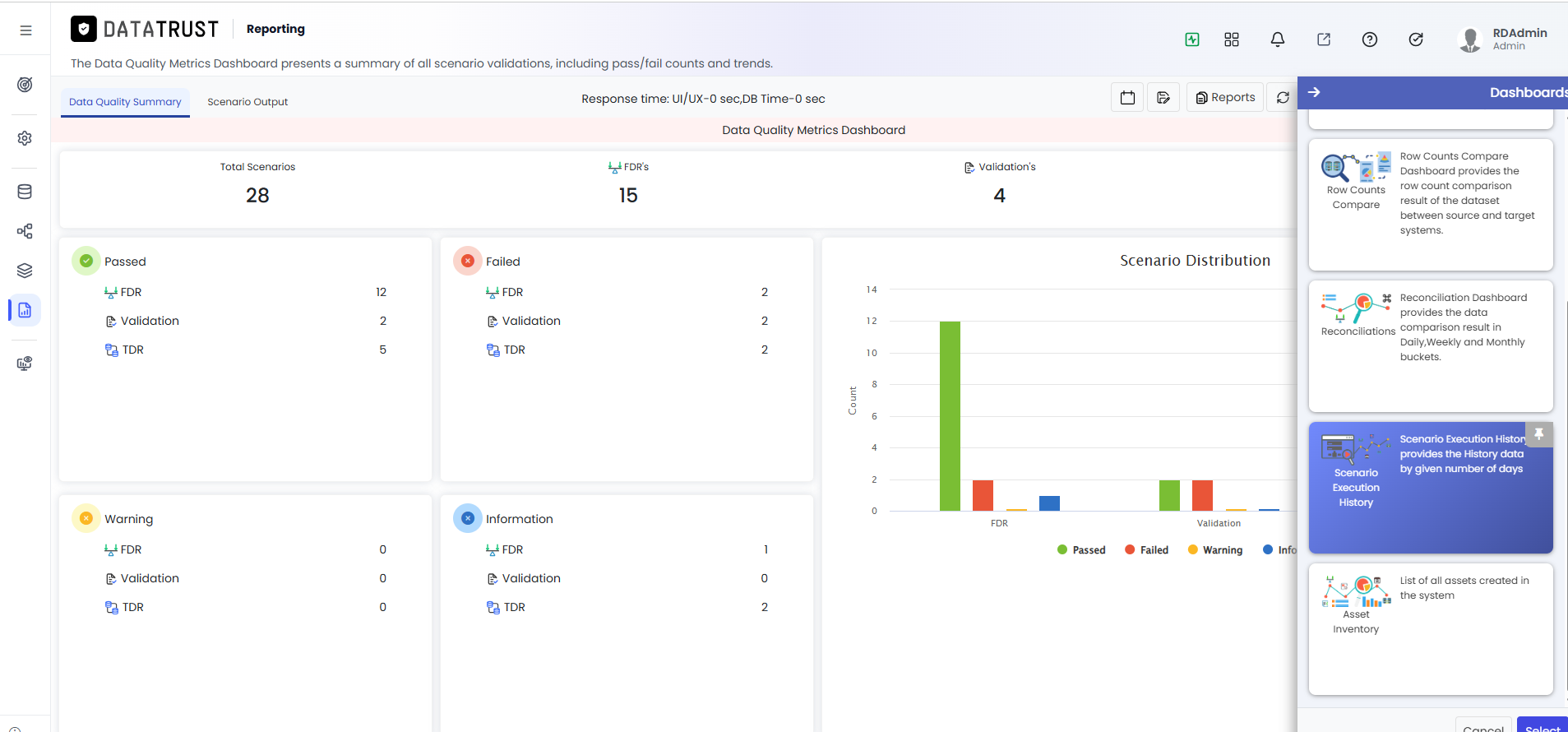This screenshot has width=1568, height=732.
Task: Open the hamburger menu icon
Action: pyautogui.click(x=25, y=30)
